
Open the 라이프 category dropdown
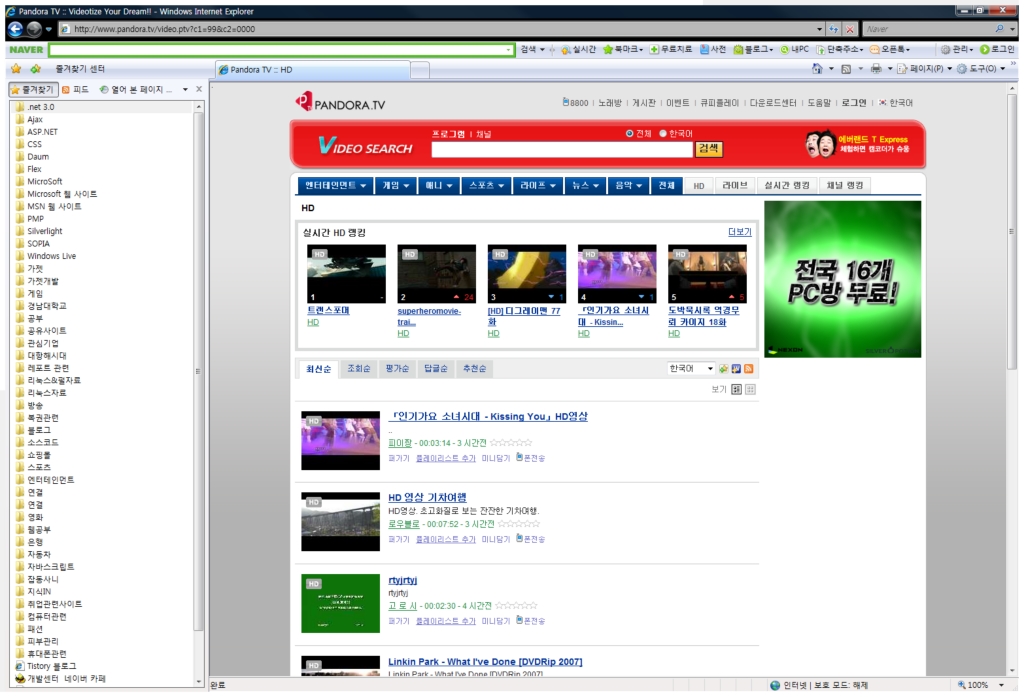click(x=537, y=186)
